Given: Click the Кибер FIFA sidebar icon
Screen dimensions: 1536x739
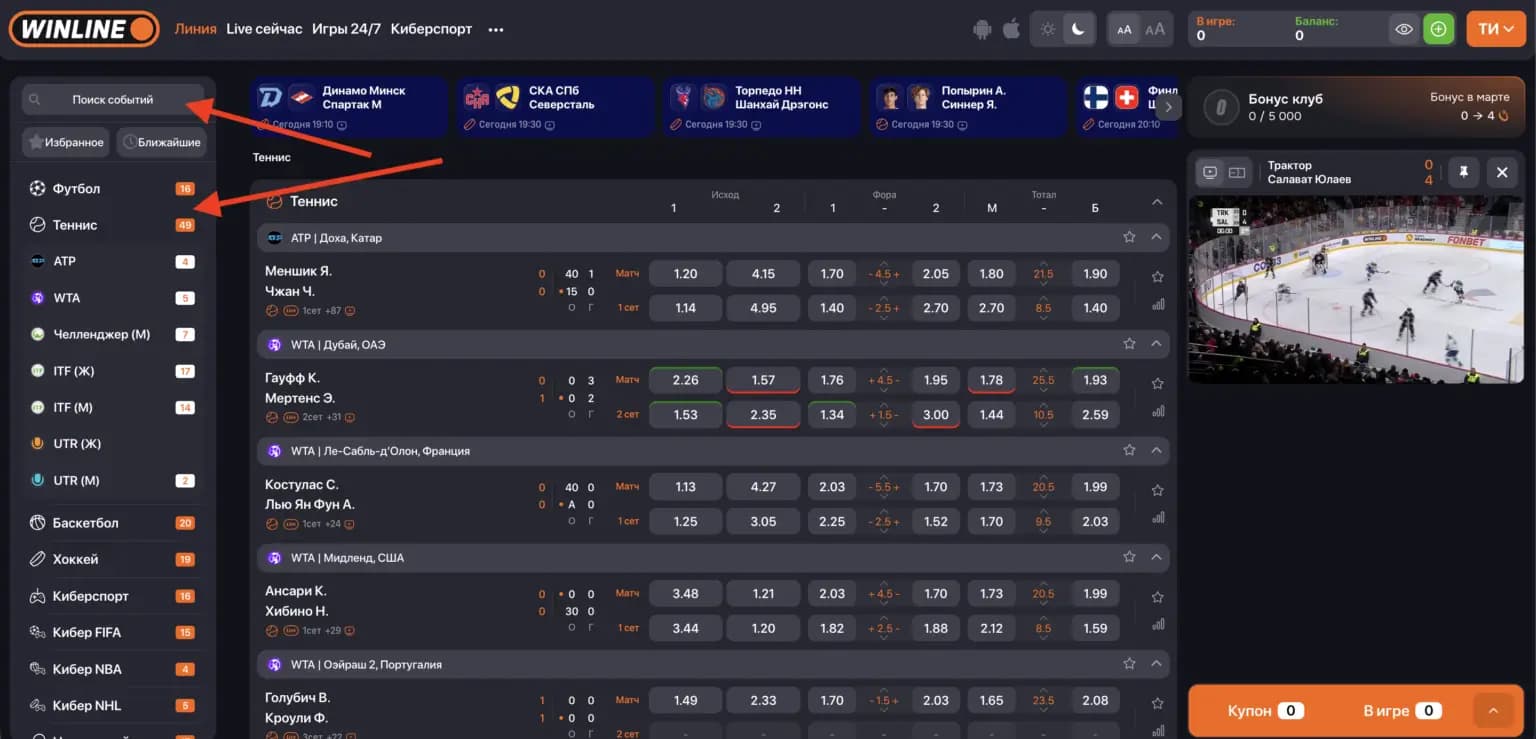Looking at the screenshot, I should click(x=37, y=632).
